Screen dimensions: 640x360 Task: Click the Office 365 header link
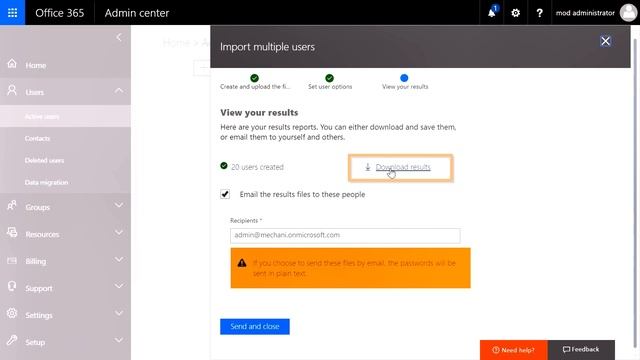pos(60,13)
